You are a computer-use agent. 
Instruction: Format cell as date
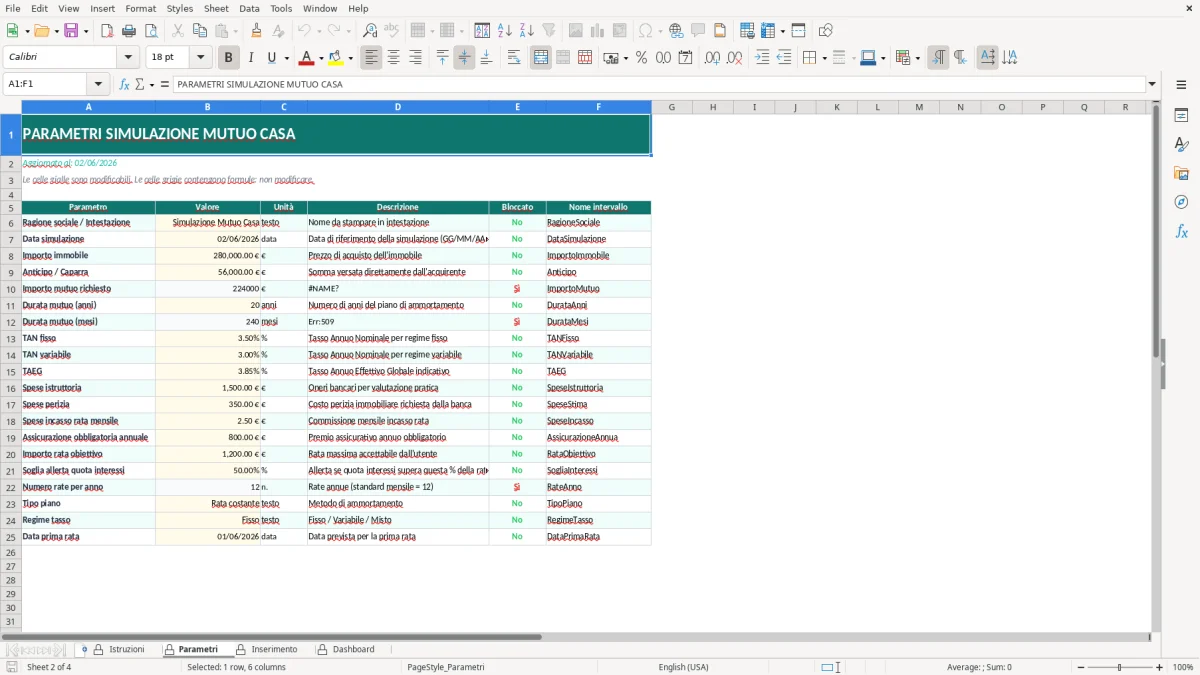point(685,58)
